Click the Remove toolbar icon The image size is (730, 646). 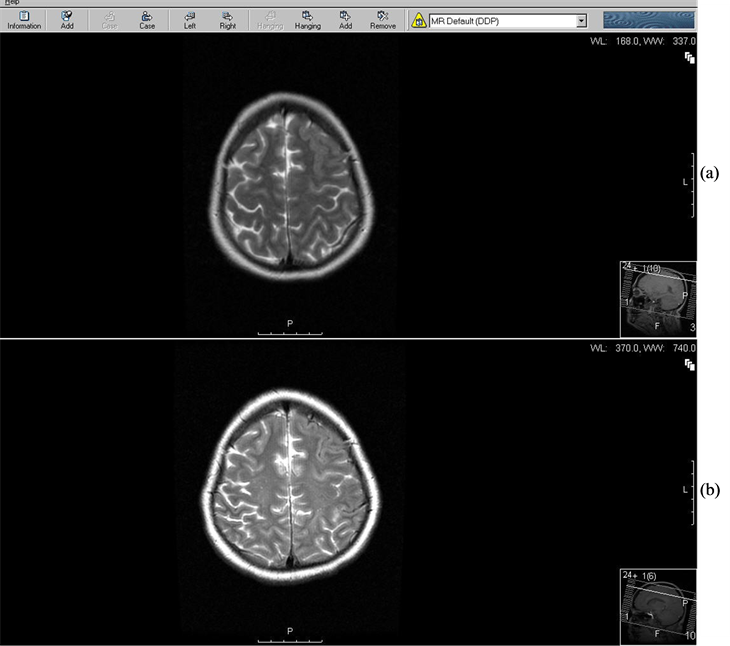coord(382,19)
